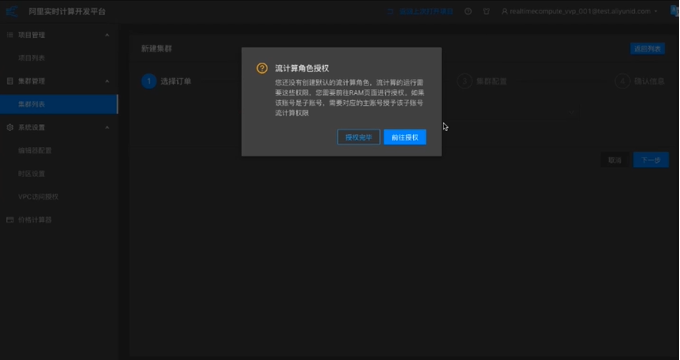
Task: Open 时区设置 in the sidebar
Action: coord(32,173)
